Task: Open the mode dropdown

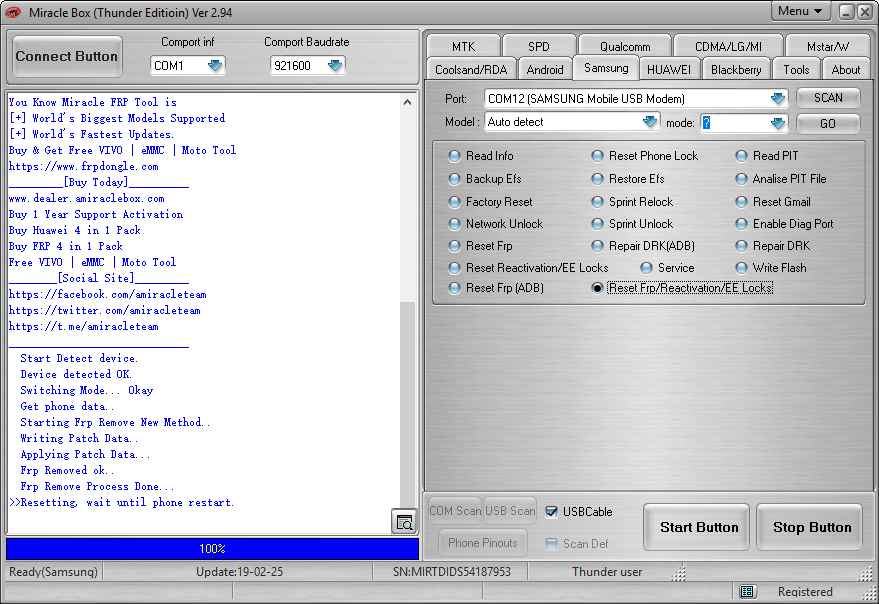Action: click(x=778, y=123)
